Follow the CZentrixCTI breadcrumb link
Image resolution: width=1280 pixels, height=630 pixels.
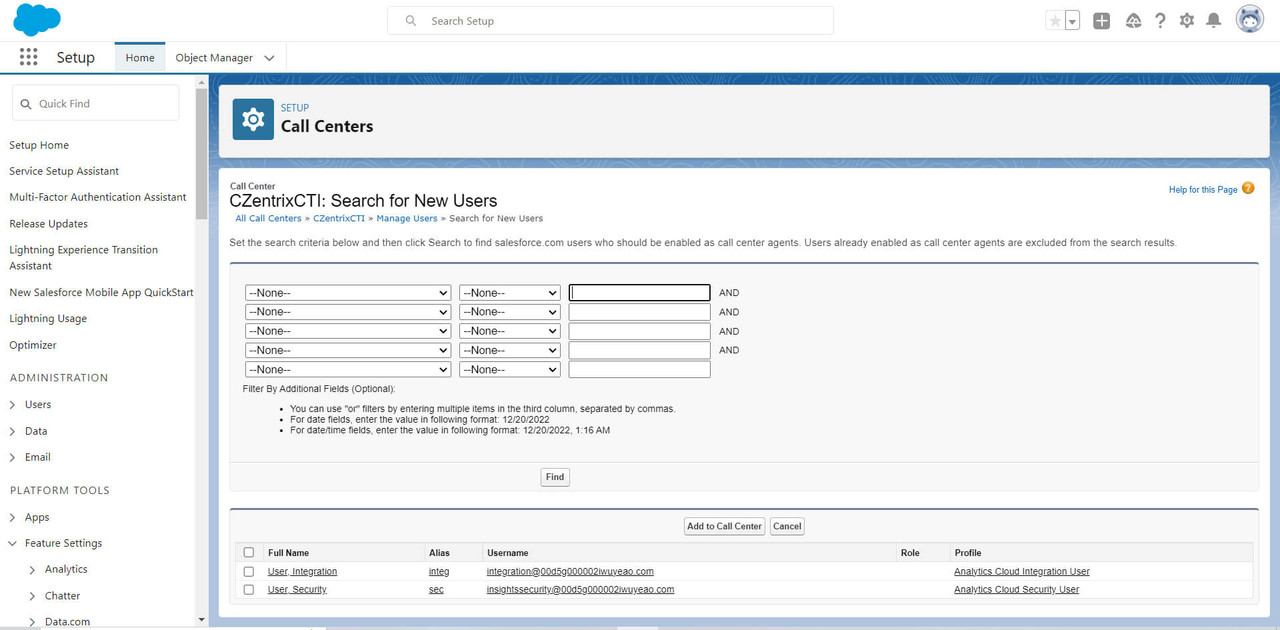tap(339, 218)
